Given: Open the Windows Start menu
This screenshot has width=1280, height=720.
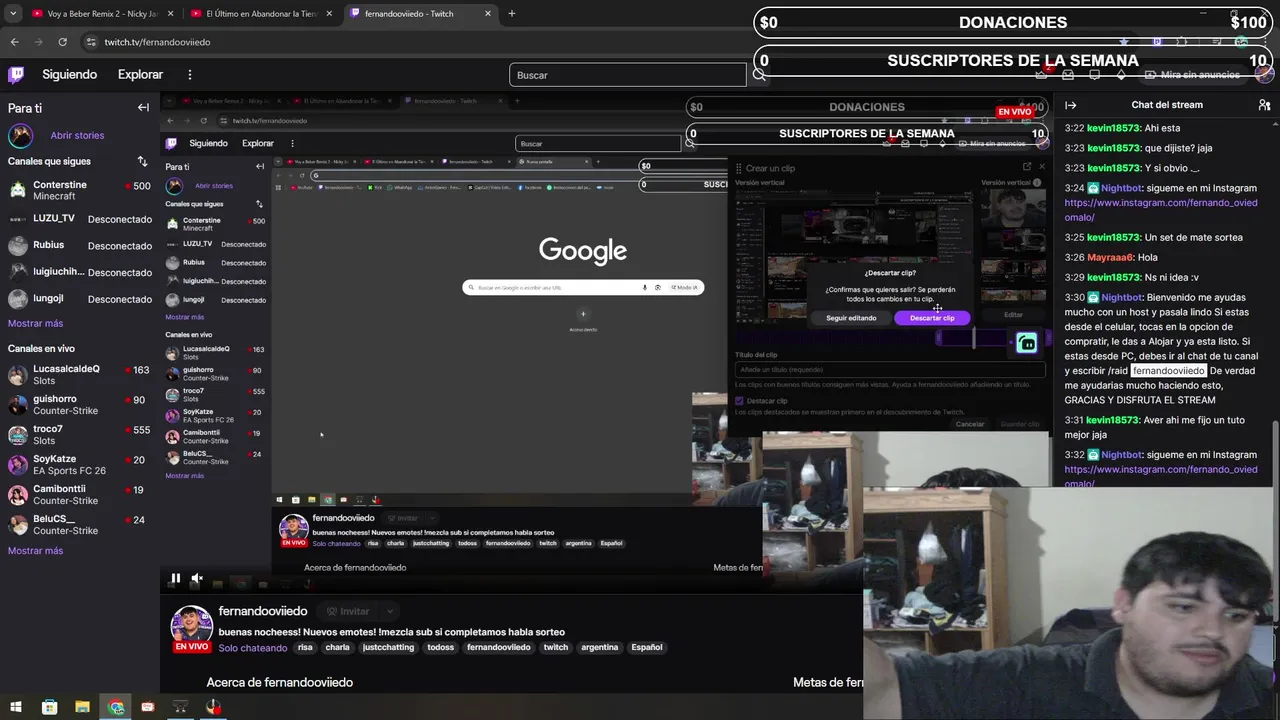Looking at the screenshot, I should pos(16,707).
